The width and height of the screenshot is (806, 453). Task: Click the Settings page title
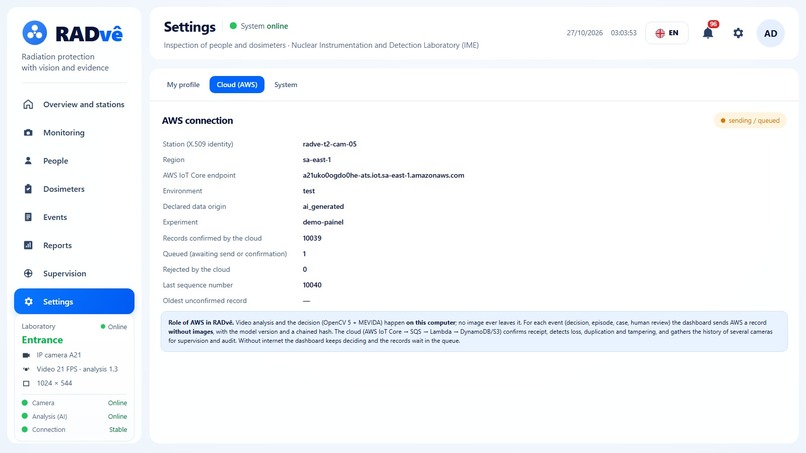(190, 27)
